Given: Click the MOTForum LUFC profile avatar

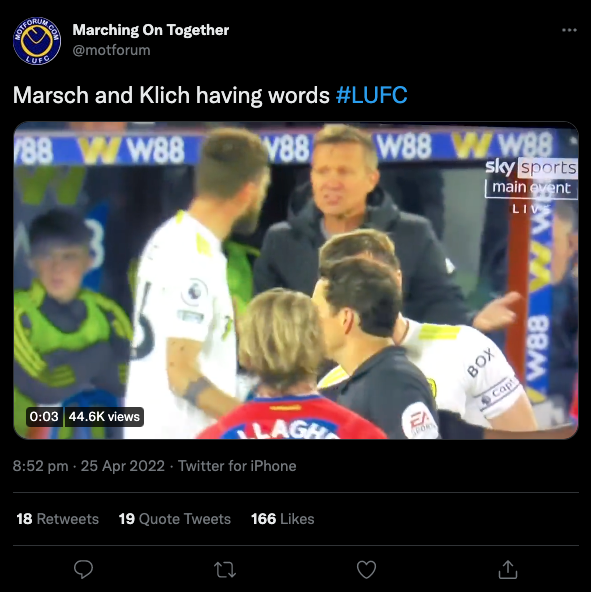Looking at the screenshot, I should point(37,40).
